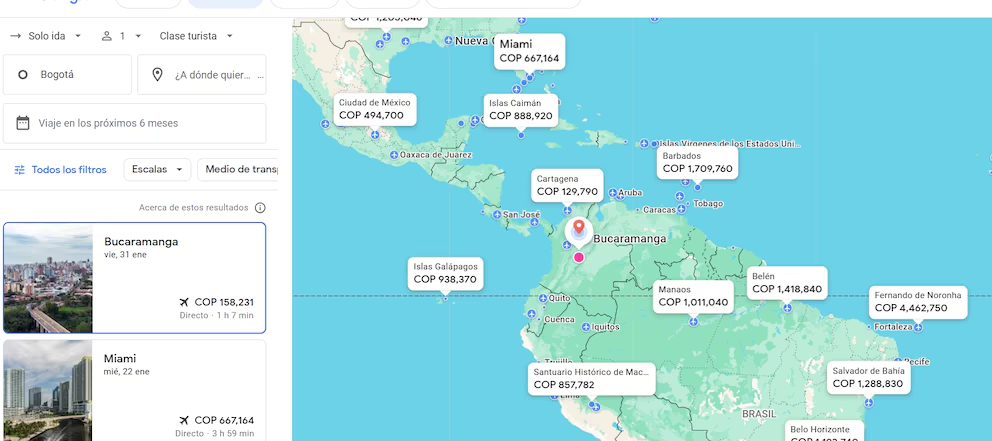Screen dimensions: 992x441
Task: Click the airport marker below Manaos price label
Action: coord(693,322)
